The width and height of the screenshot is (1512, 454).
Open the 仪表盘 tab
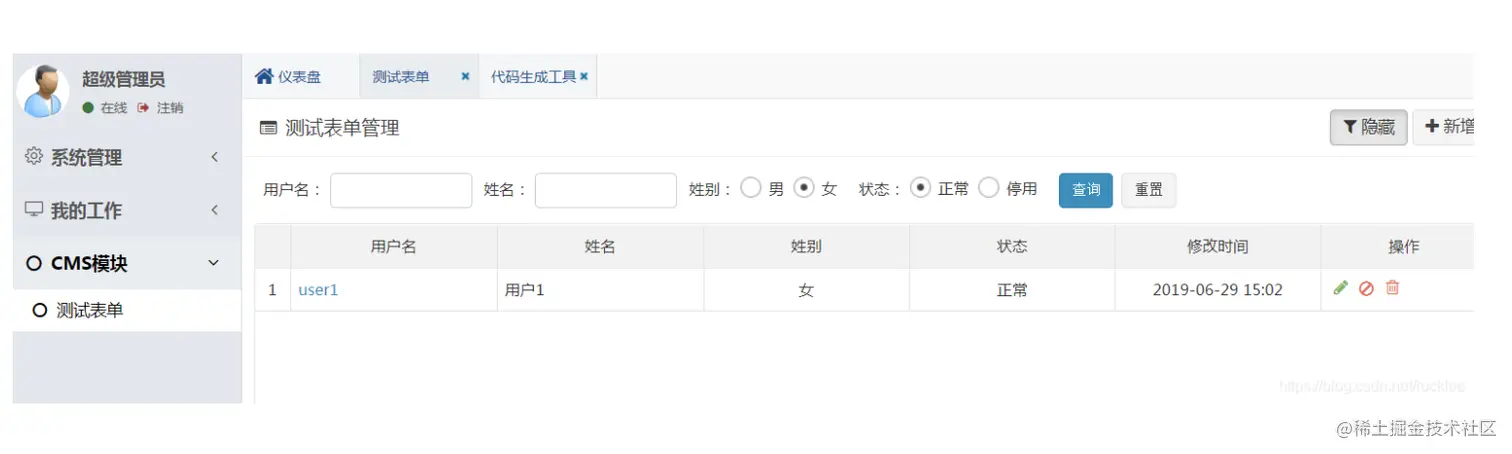click(299, 76)
